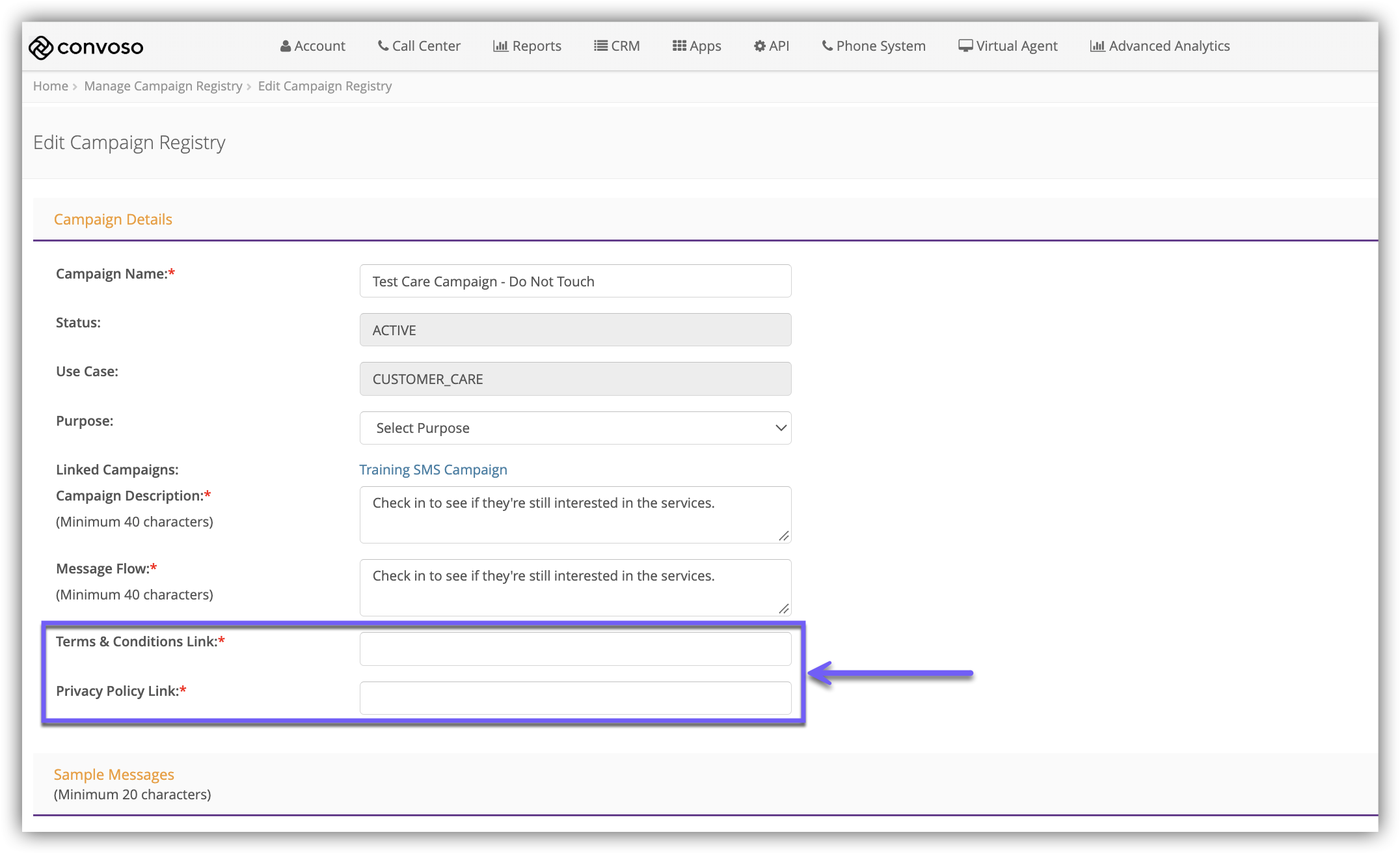Click the Virtual Agent monitor icon
The height and width of the screenshot is (854, 1400).
(x=965, y=46)
